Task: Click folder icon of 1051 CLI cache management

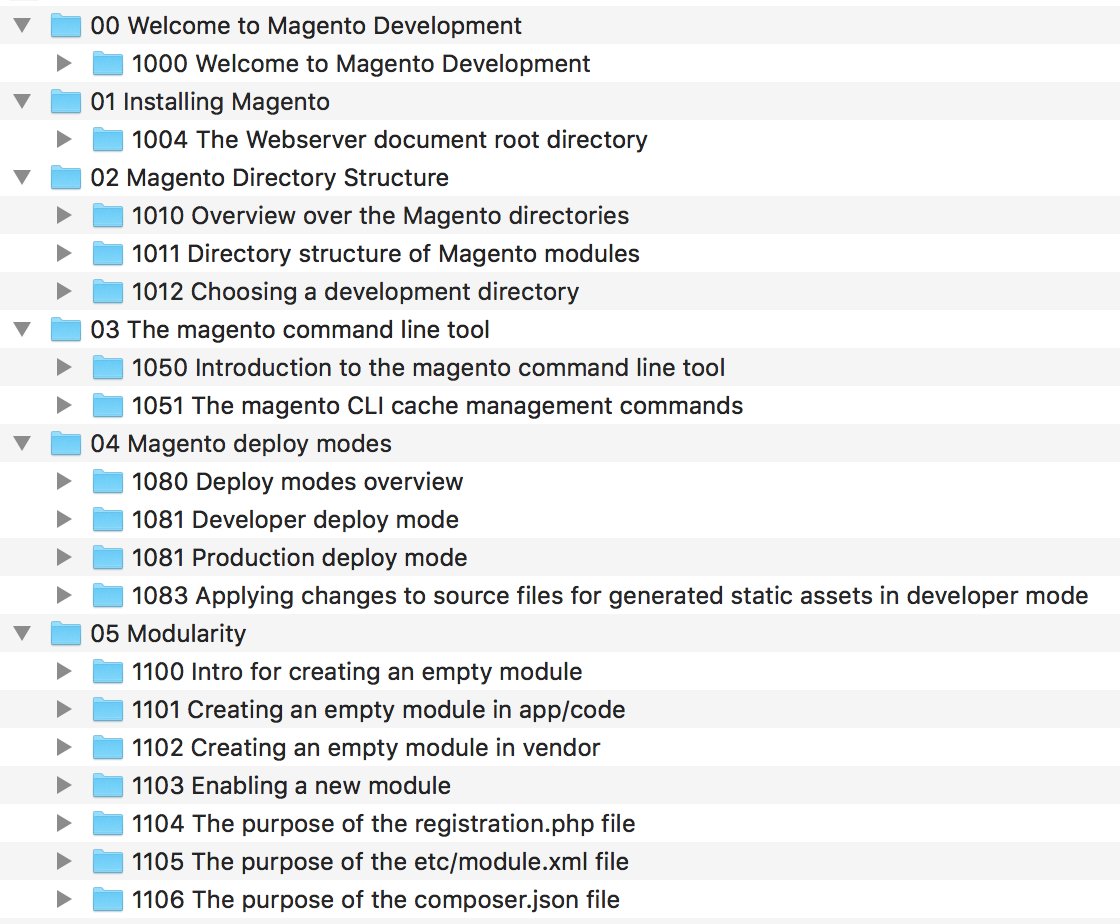Action: [108, 406]
